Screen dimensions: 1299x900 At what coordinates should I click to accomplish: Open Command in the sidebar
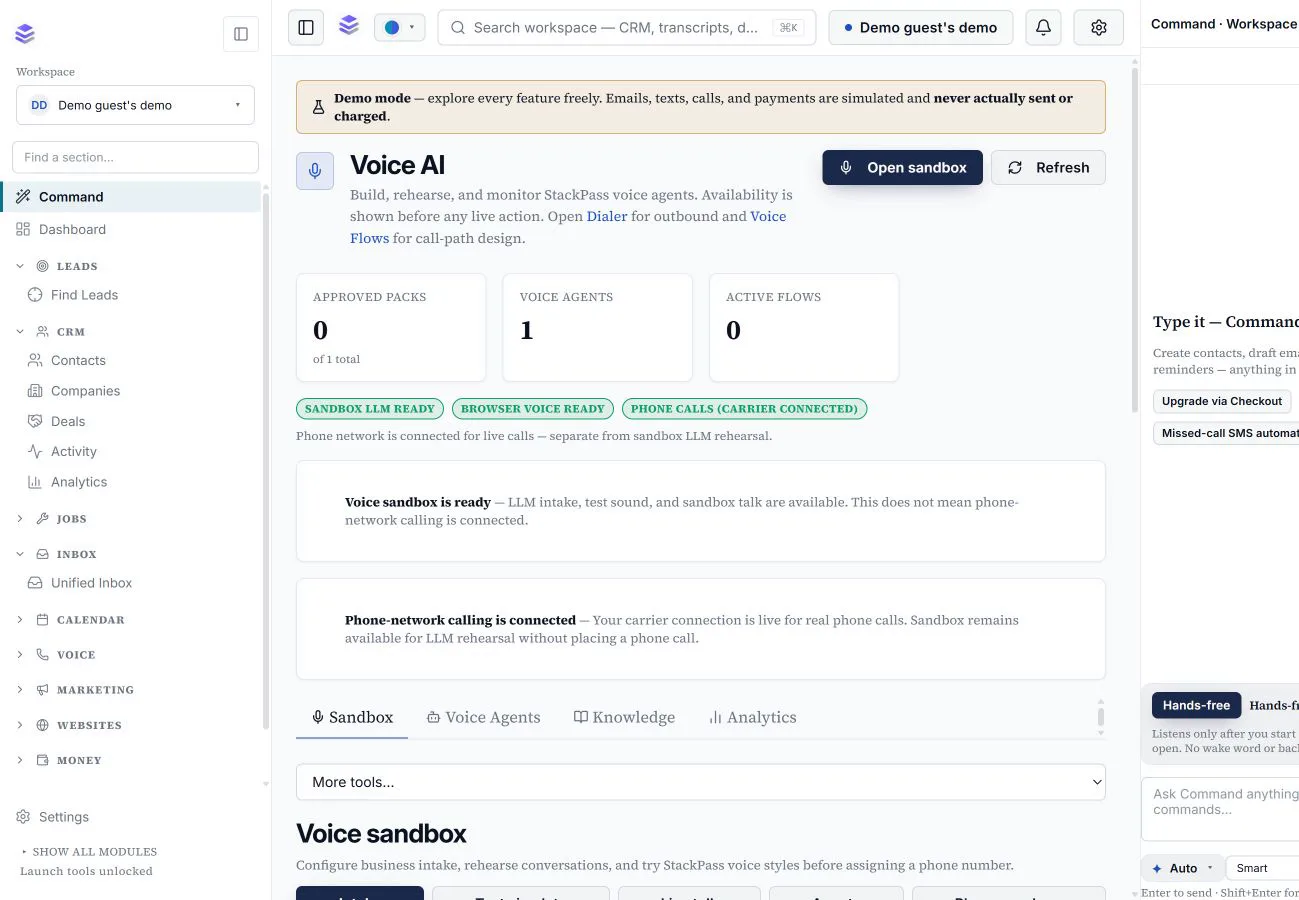click(x=131, y=197)
